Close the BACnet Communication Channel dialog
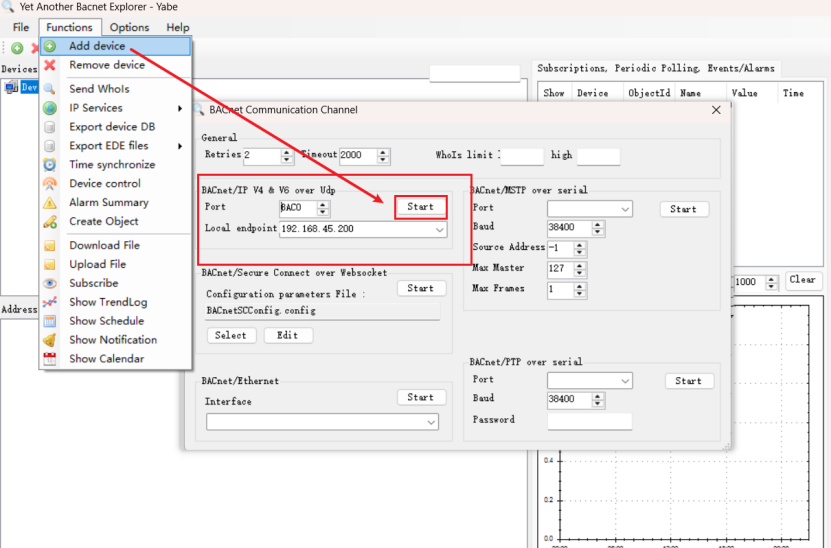Image resolution: width=831 pixels, height=548 pixels. pos(716,110)
